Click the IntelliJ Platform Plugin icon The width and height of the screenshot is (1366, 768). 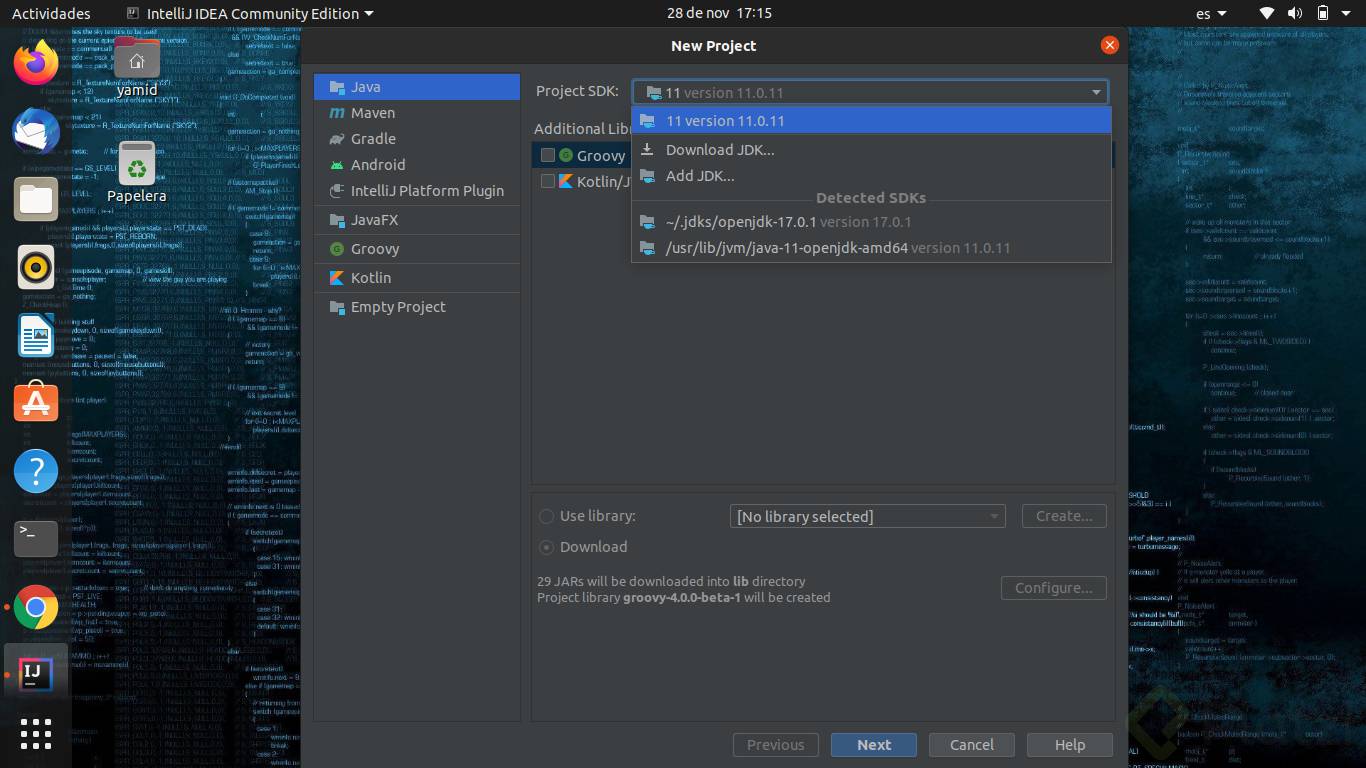pos(336,191)
